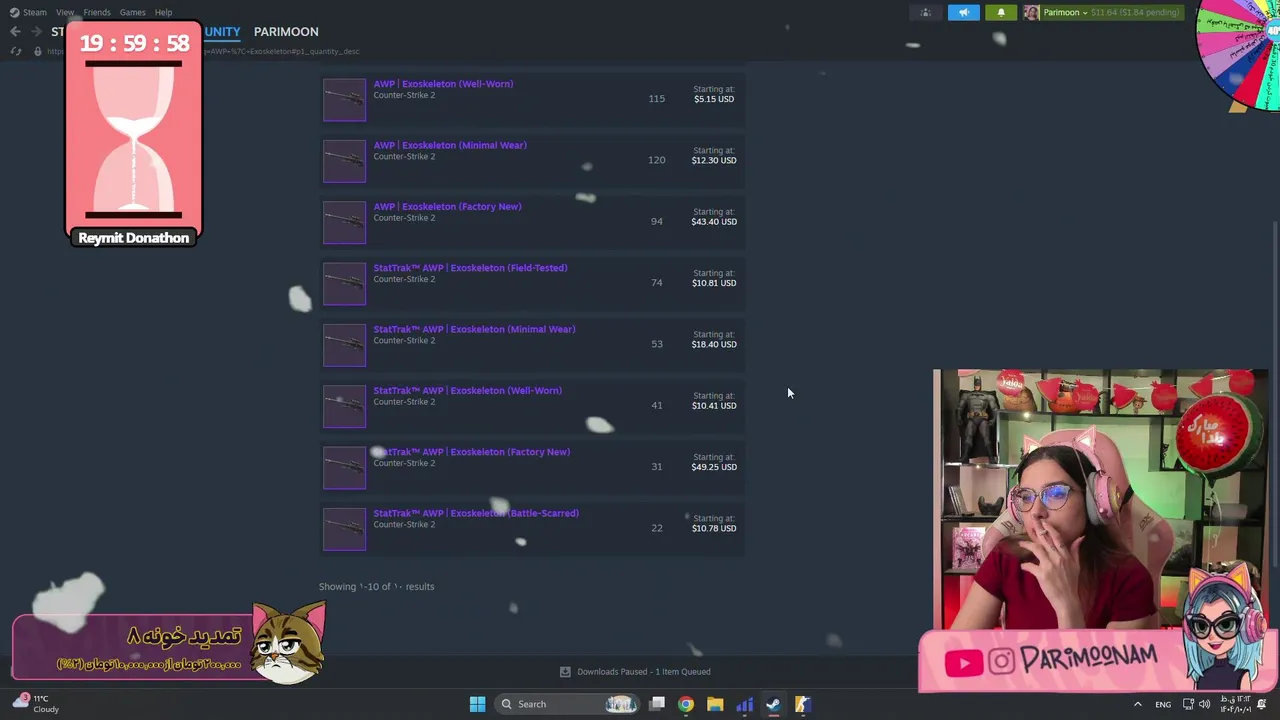Click the Steam taskbar icon

[773, 704]
